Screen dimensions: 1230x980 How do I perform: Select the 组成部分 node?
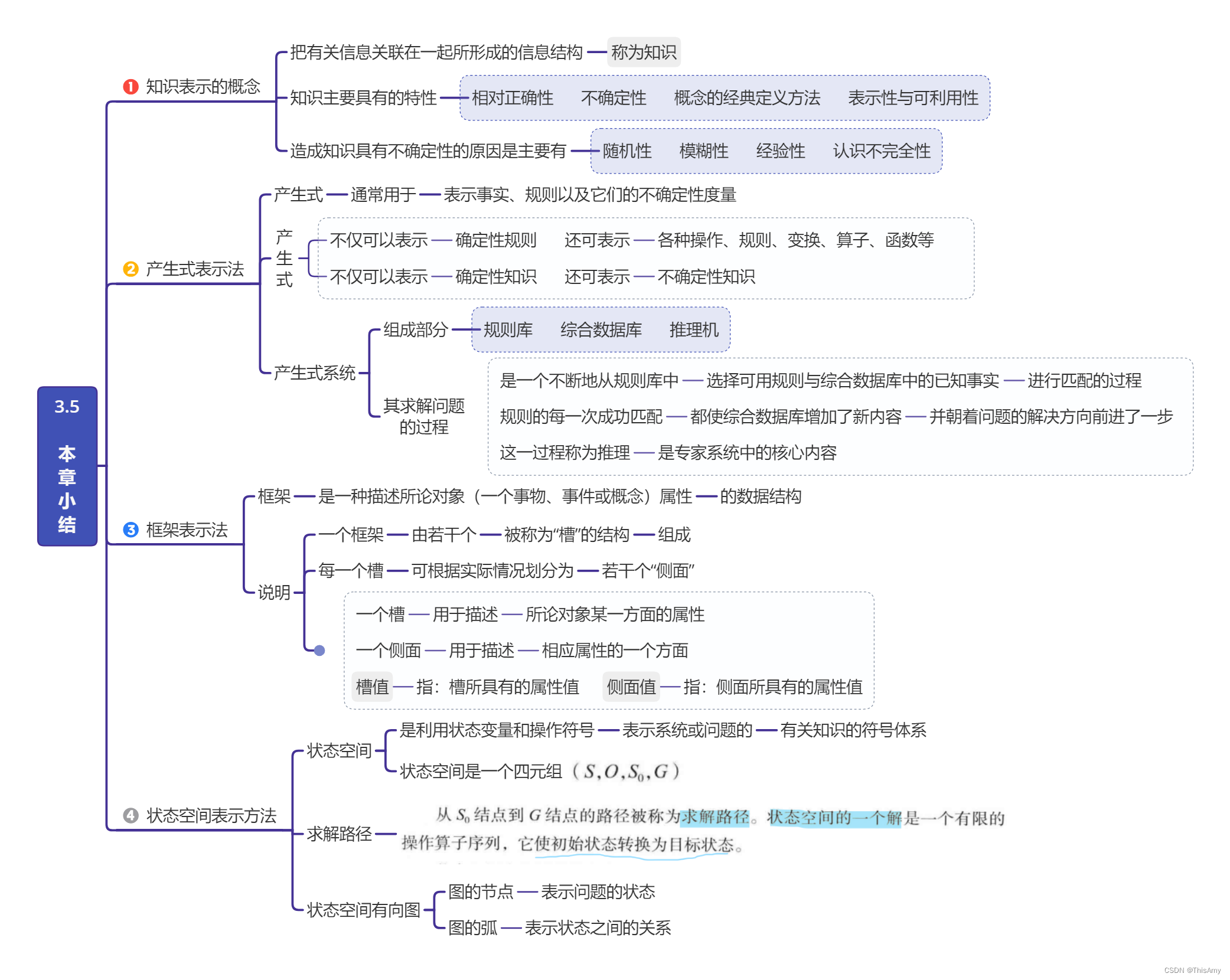(x=416, y=330)
